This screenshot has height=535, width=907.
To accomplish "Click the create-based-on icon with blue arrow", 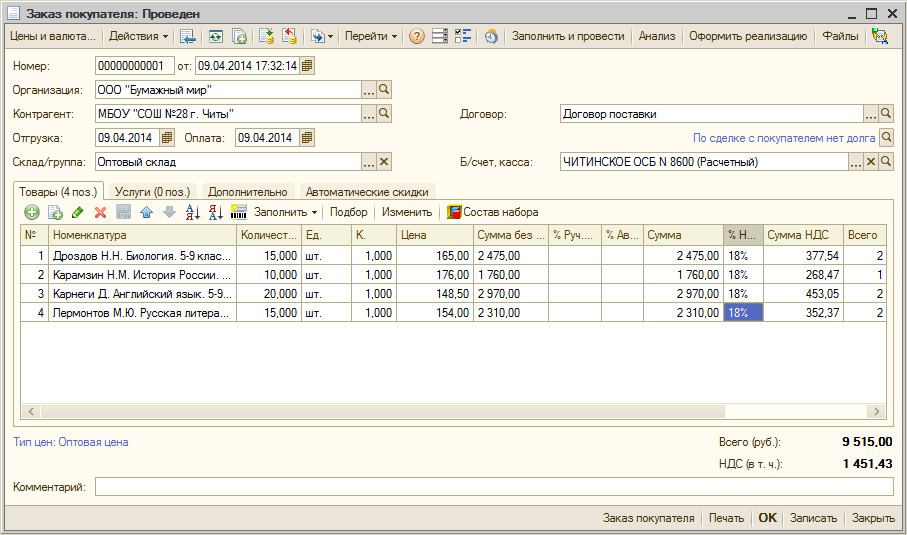I will pos(318,36).
